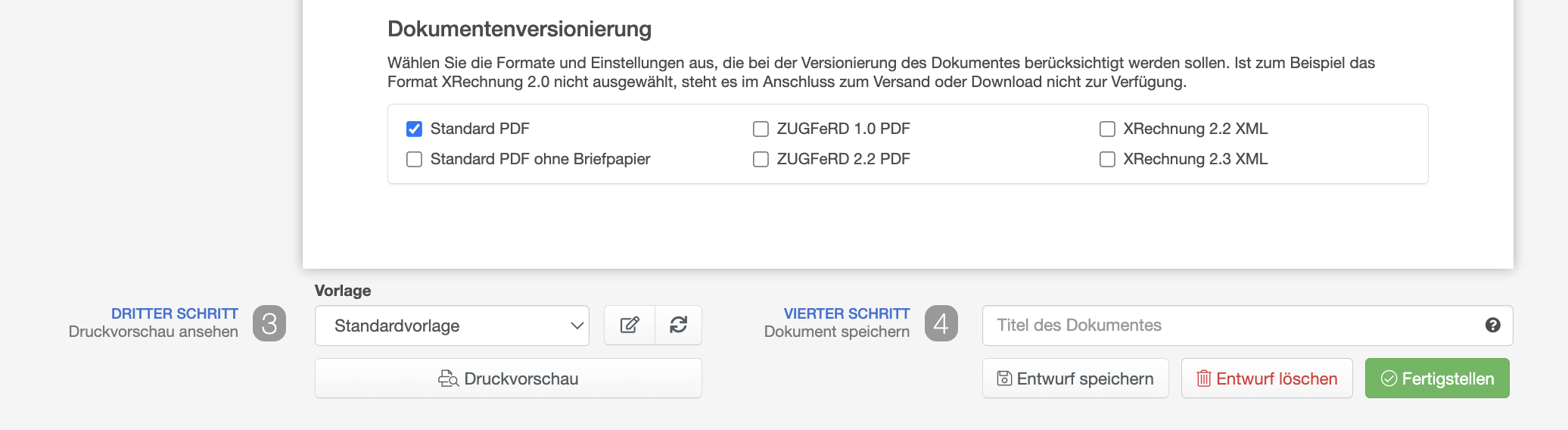The image size is (1568, 430).
Task: Uncheck the Standard PDF checkbox
Action: 414,129
